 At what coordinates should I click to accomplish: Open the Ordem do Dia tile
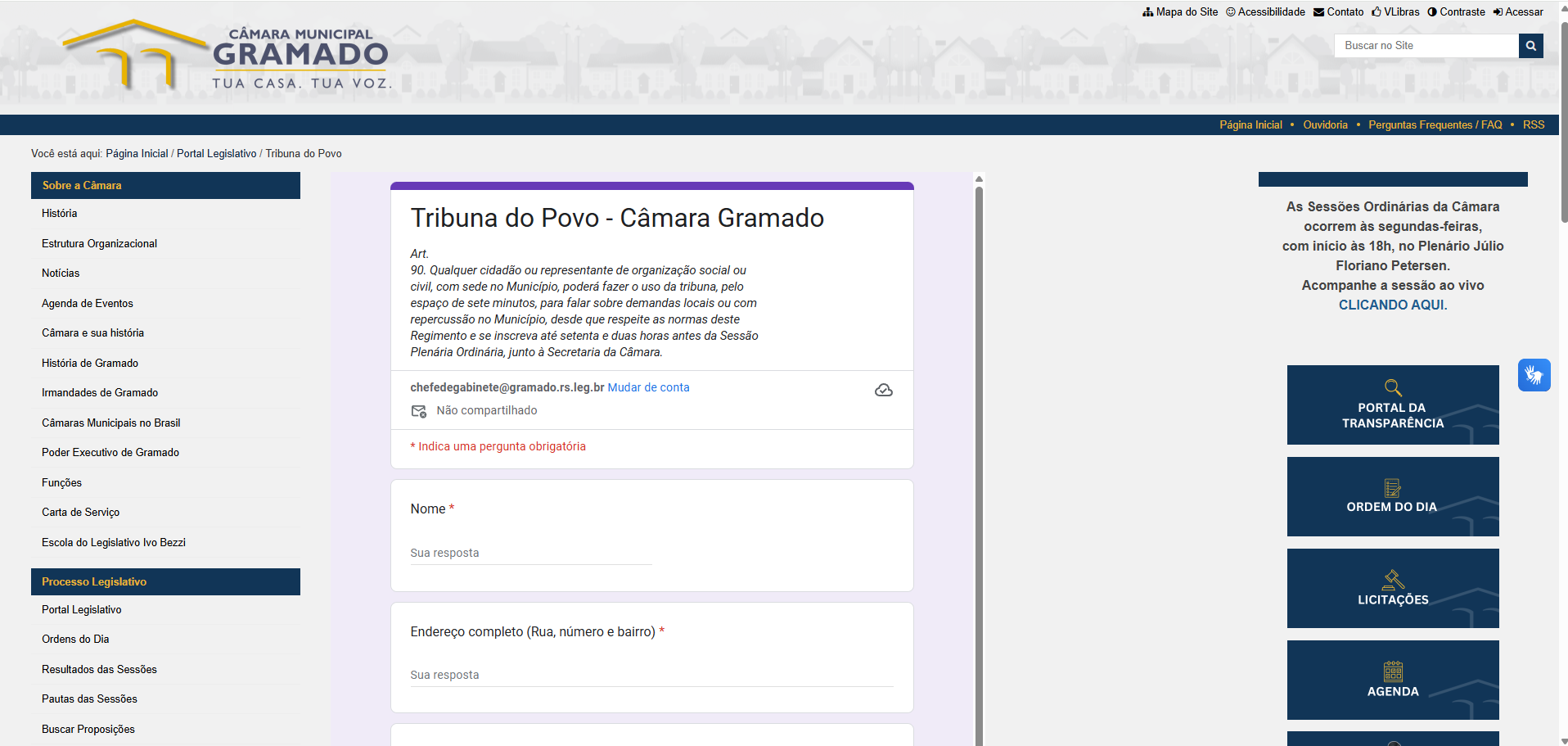click(1392, 497)
